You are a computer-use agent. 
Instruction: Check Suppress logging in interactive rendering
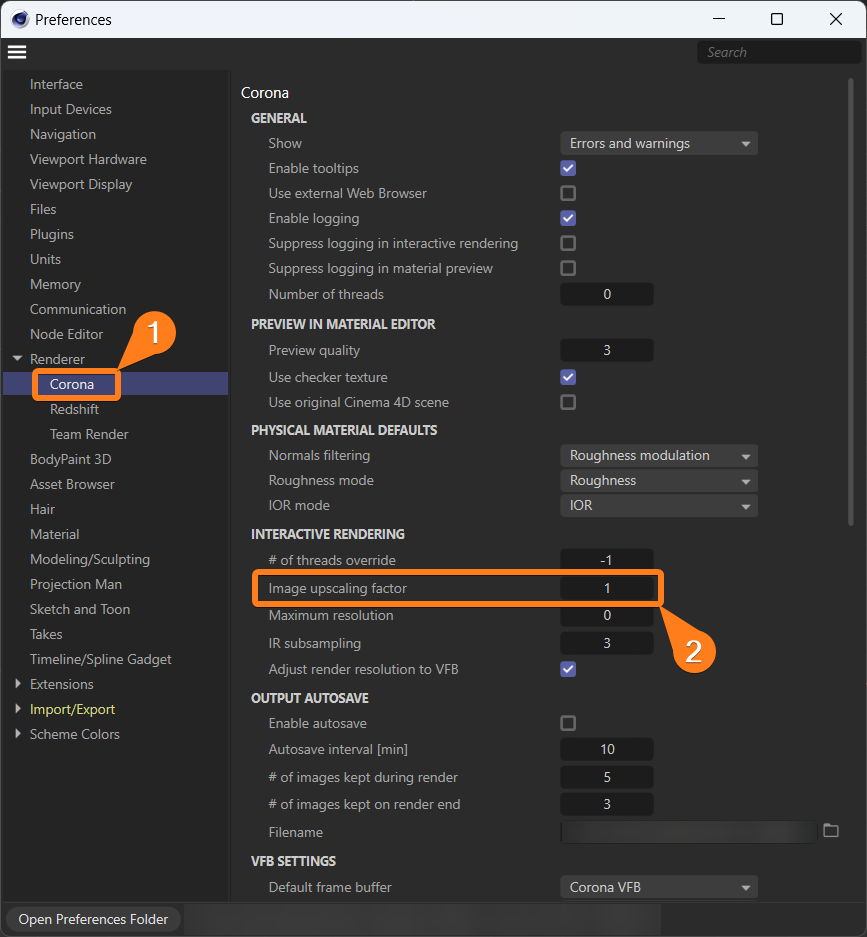(x=568, y=243)
